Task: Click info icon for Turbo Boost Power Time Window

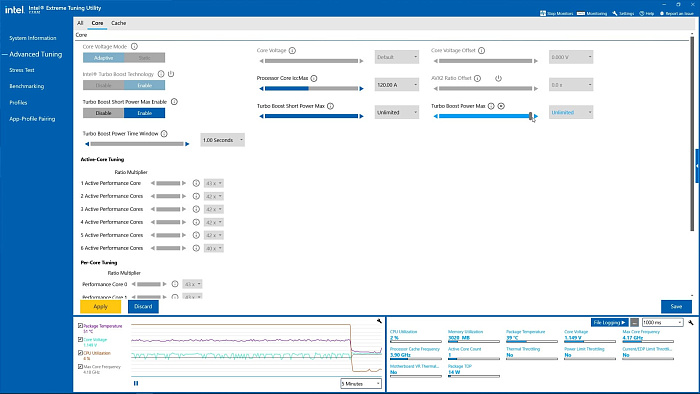Action: click(x=164, y=133)
